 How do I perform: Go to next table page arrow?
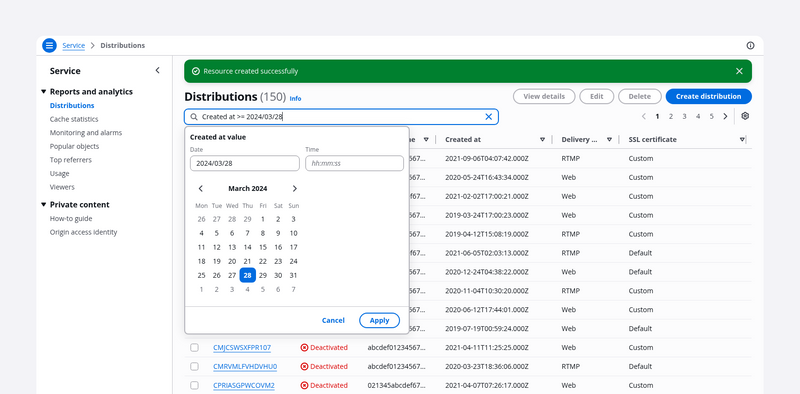pos(725,116)
